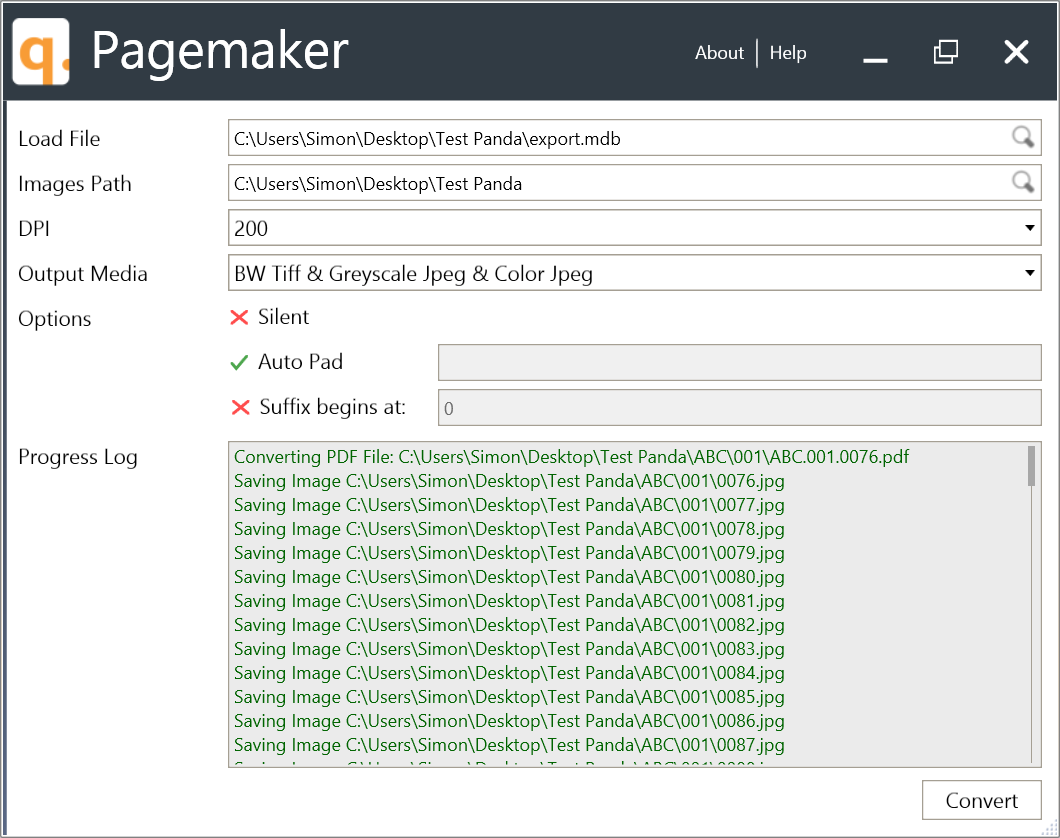Select log line Saving Image 0086.jpg

509,721
